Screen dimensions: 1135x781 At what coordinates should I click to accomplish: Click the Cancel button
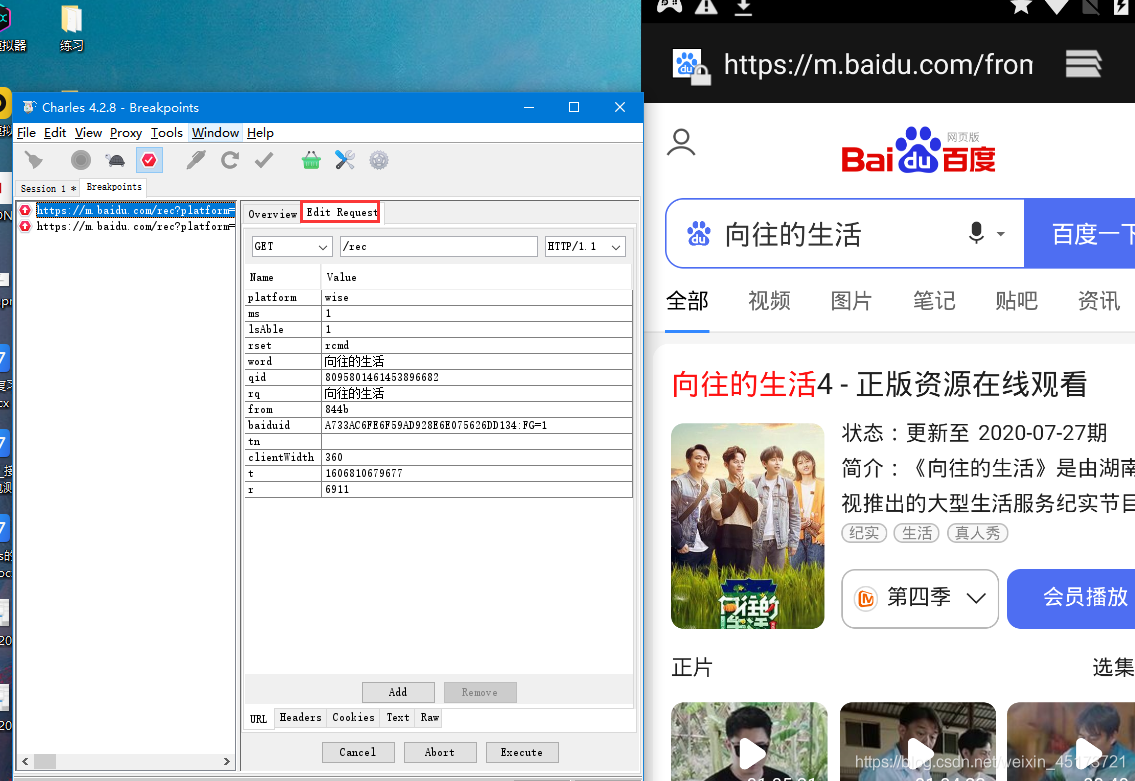tap(358, 752)
